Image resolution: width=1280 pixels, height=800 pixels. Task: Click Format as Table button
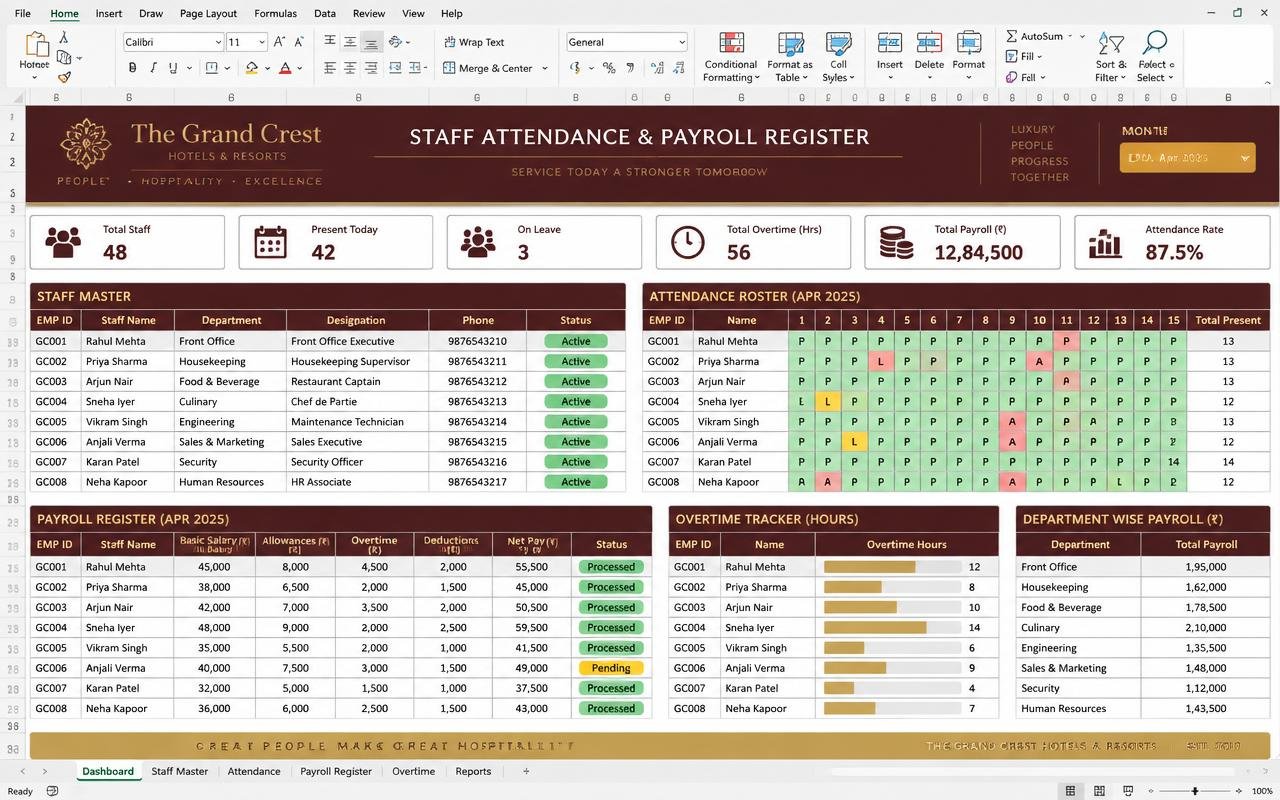tap(790, 57)
